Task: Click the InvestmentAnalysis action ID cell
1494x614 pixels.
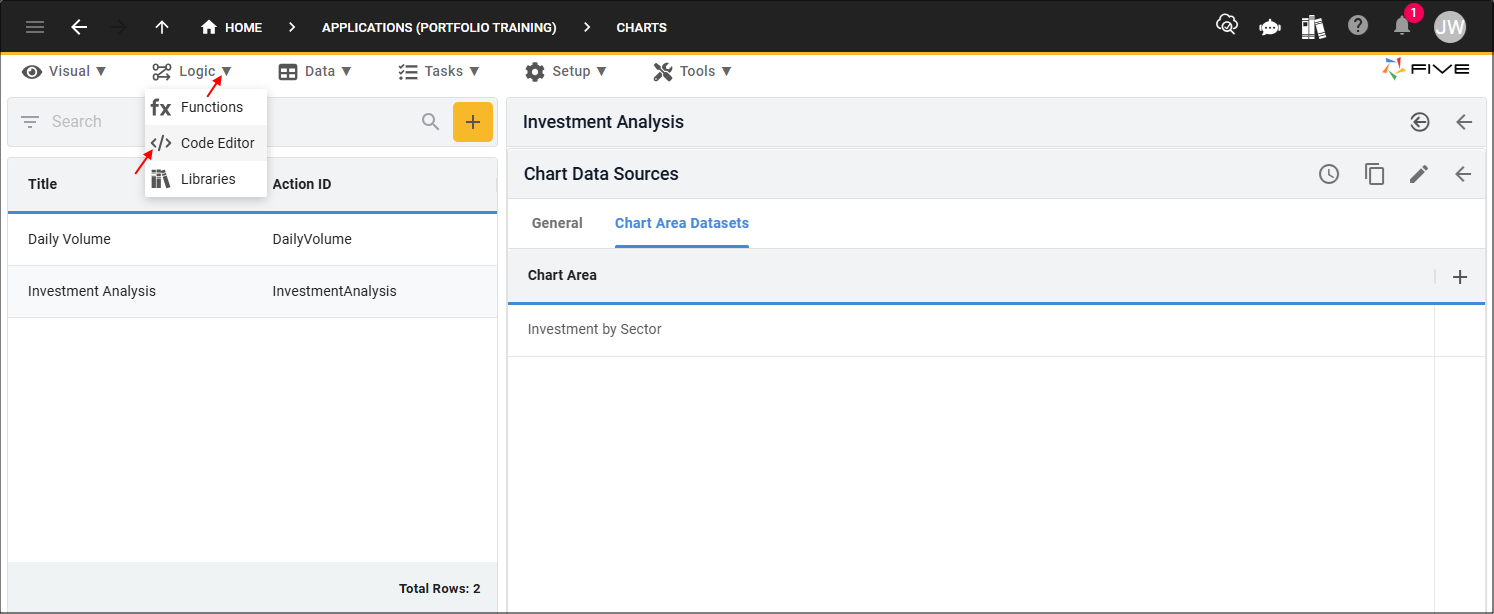Action: point(334,291)
